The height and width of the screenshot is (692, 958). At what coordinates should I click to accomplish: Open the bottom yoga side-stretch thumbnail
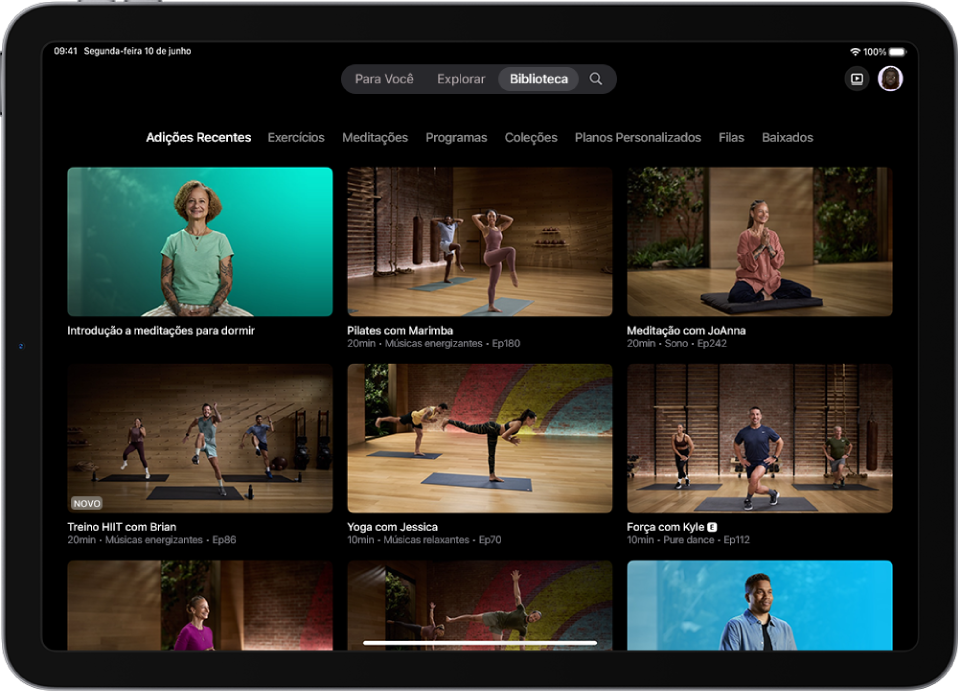click(x=480, y=605)
